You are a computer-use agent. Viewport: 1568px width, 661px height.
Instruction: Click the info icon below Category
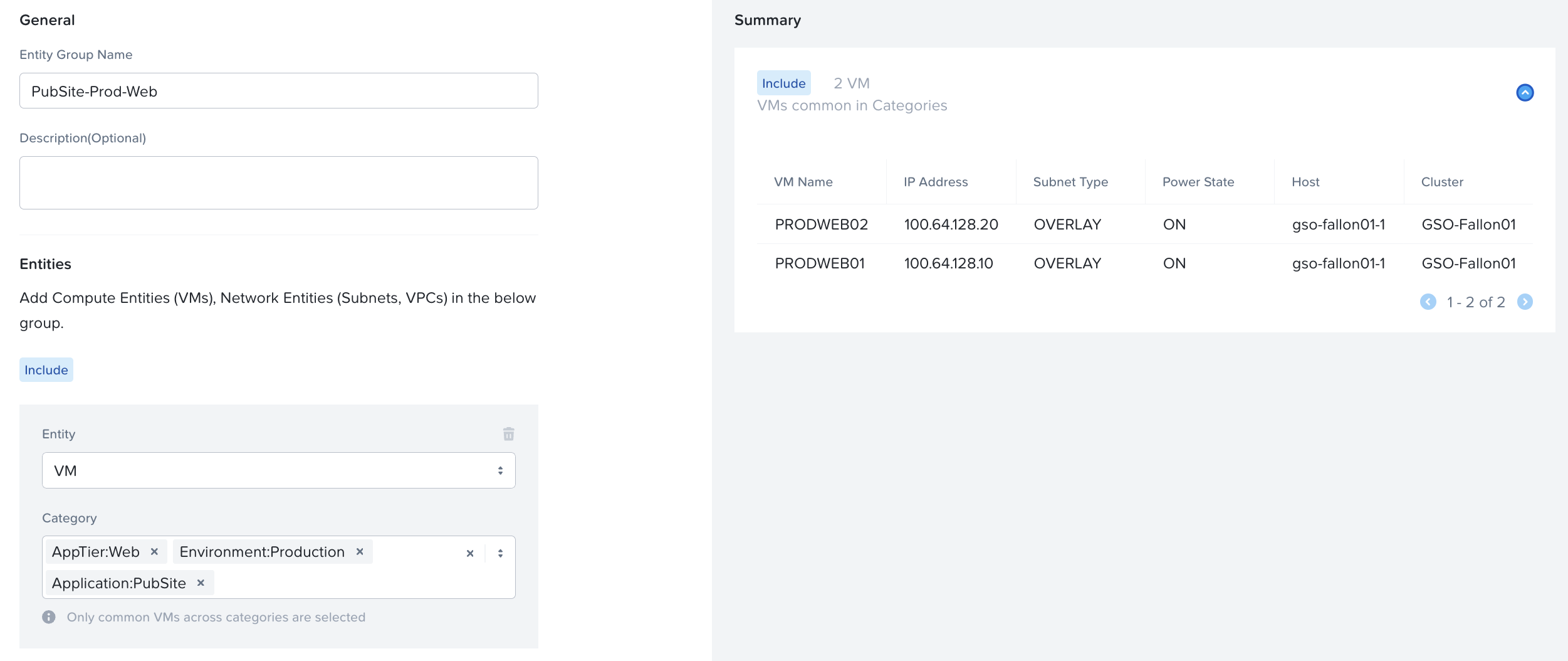pos(49,617)
